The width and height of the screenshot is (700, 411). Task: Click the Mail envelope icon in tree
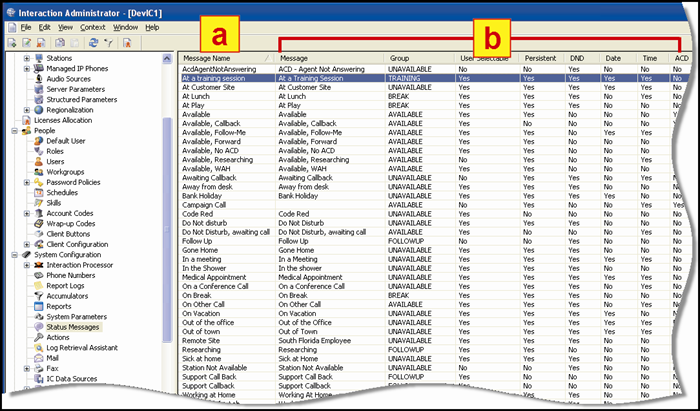point(38,358)
